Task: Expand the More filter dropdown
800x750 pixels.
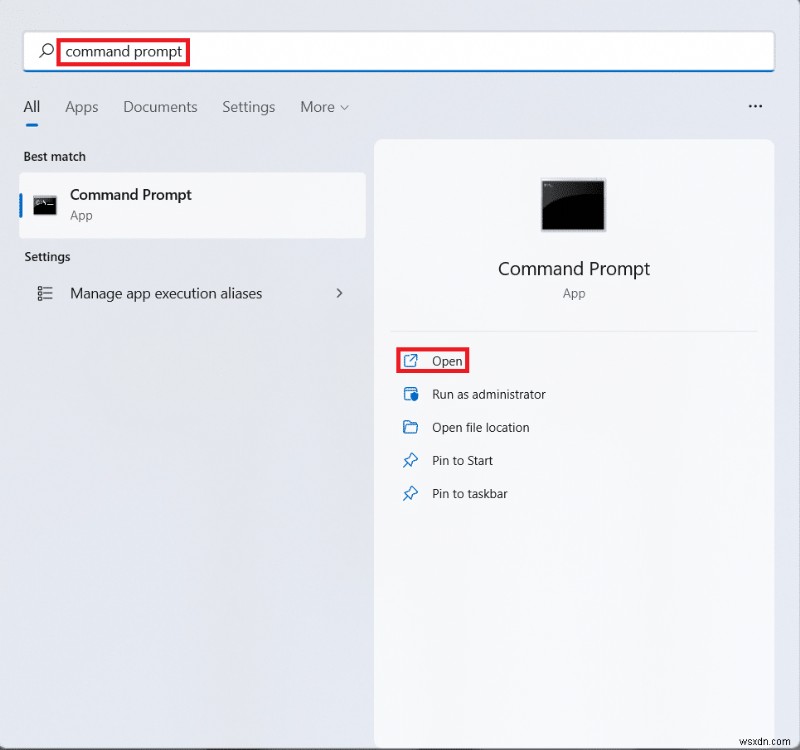Action: tap(323, 107)
